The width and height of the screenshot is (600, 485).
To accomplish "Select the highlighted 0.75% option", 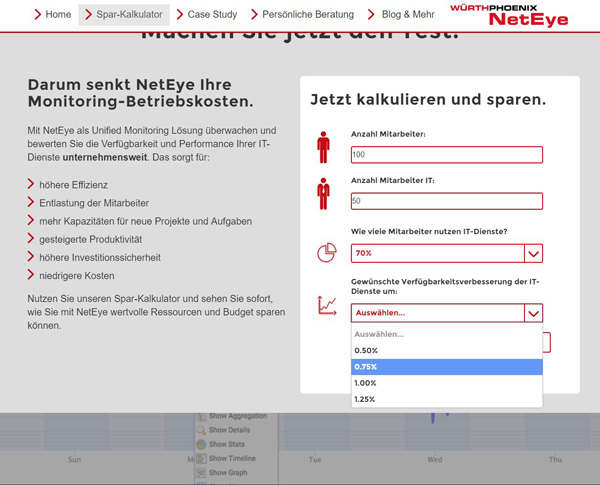I will (447, 367).
